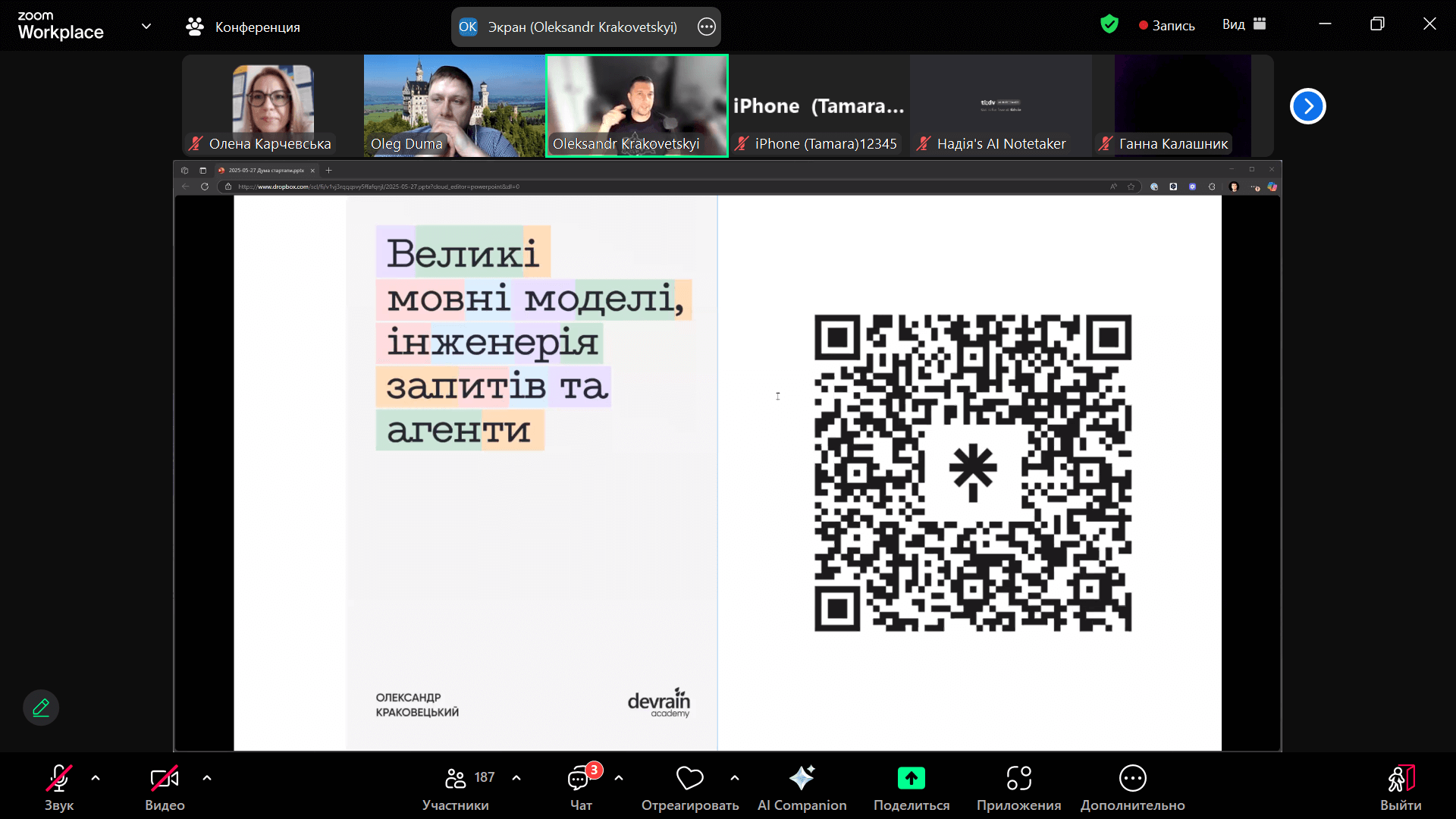
Task: Open video options arrow next to Видео
Action: pos(207,778)
